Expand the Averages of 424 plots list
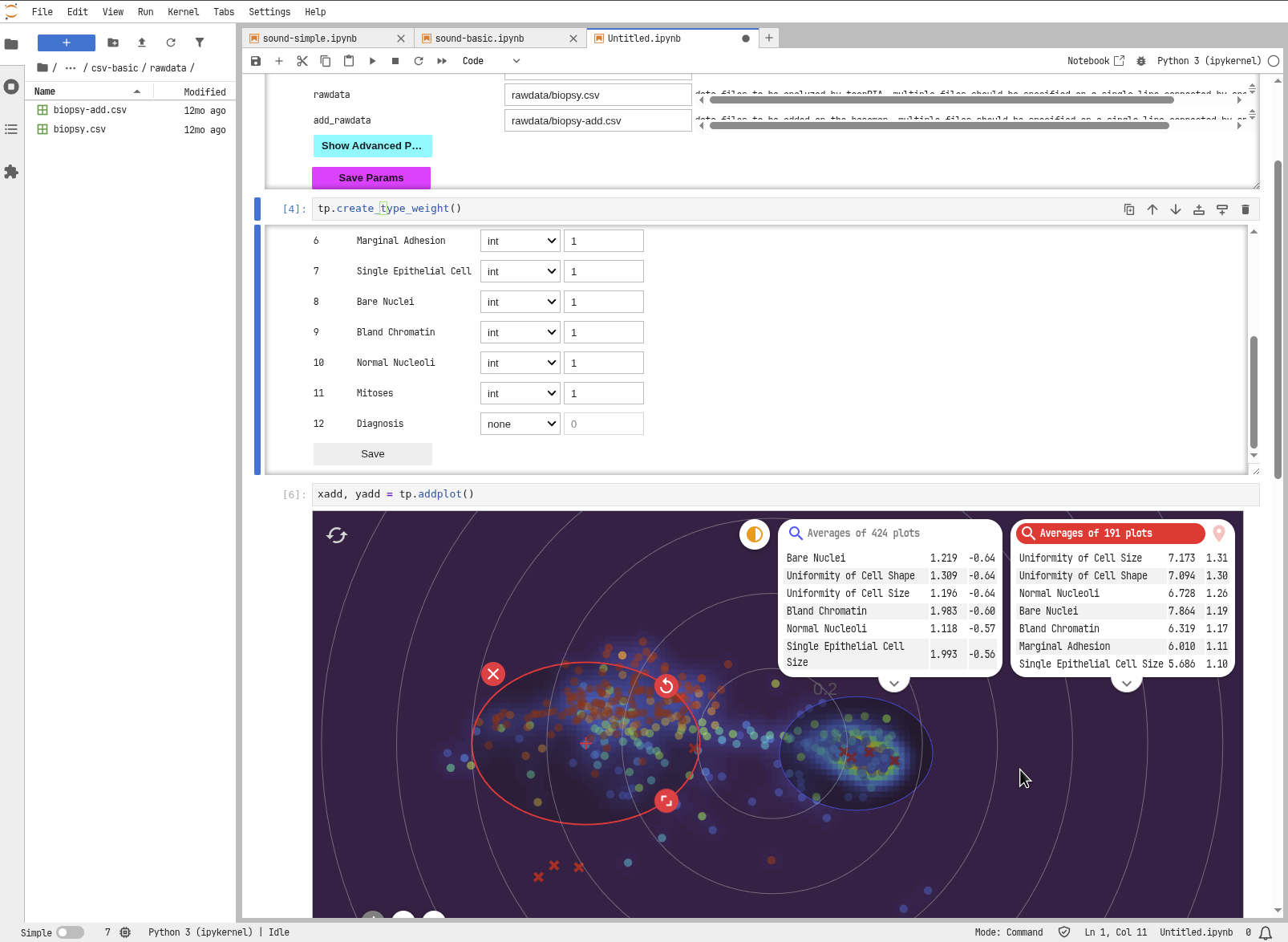Viewport: 1288px width, 942px height. point(894,683)
